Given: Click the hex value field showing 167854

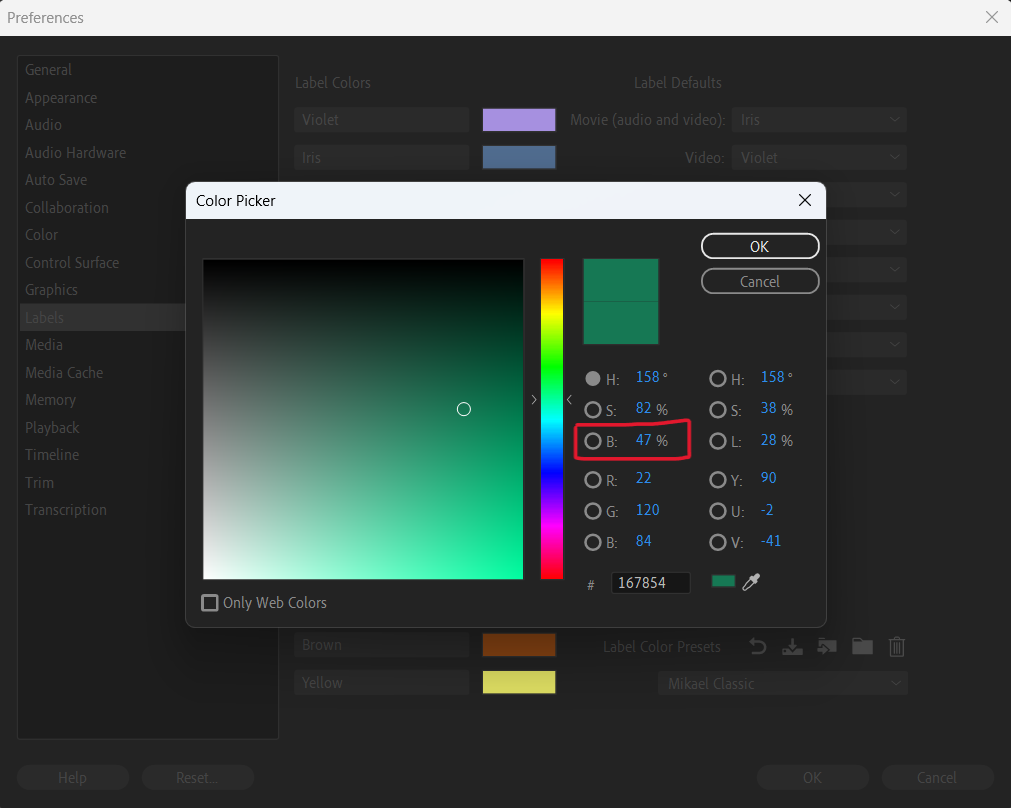Looking at the screenshot, I should coord(650,582).
